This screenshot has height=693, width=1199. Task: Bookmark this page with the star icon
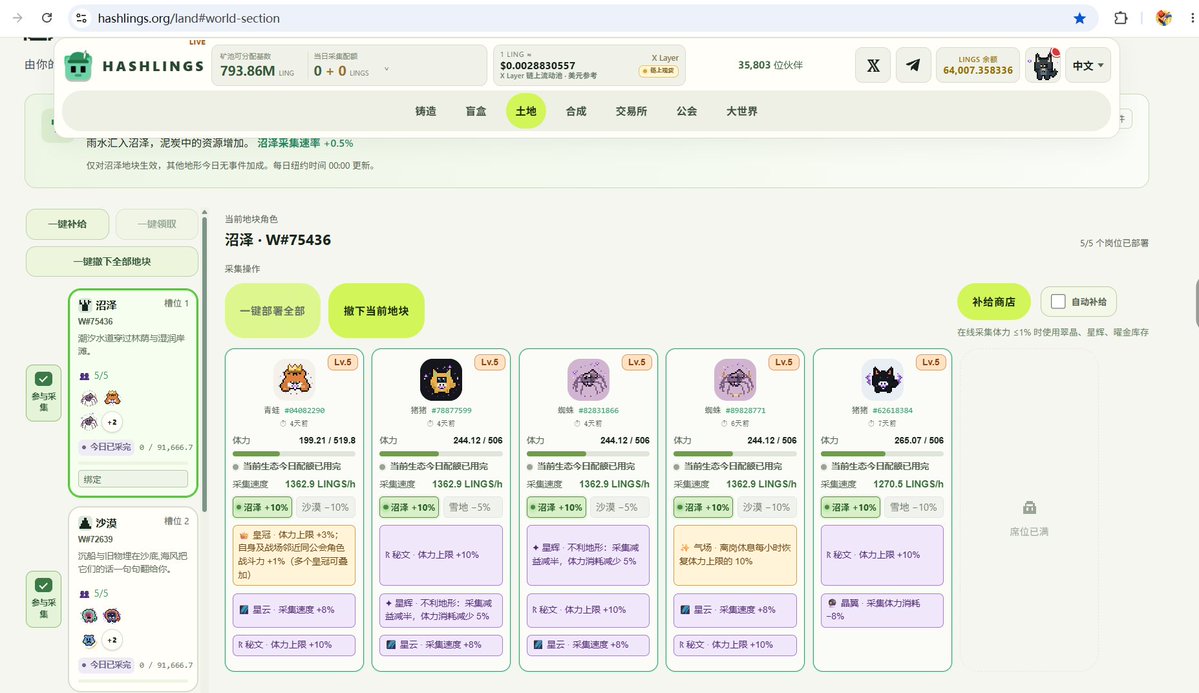(x=1079, y=18)
